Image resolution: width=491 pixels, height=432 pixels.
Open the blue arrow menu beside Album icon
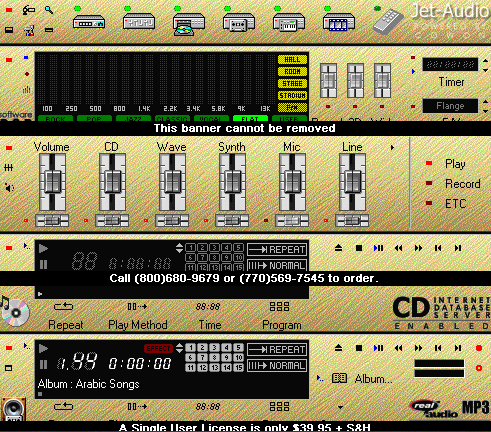tap(320, 378)
